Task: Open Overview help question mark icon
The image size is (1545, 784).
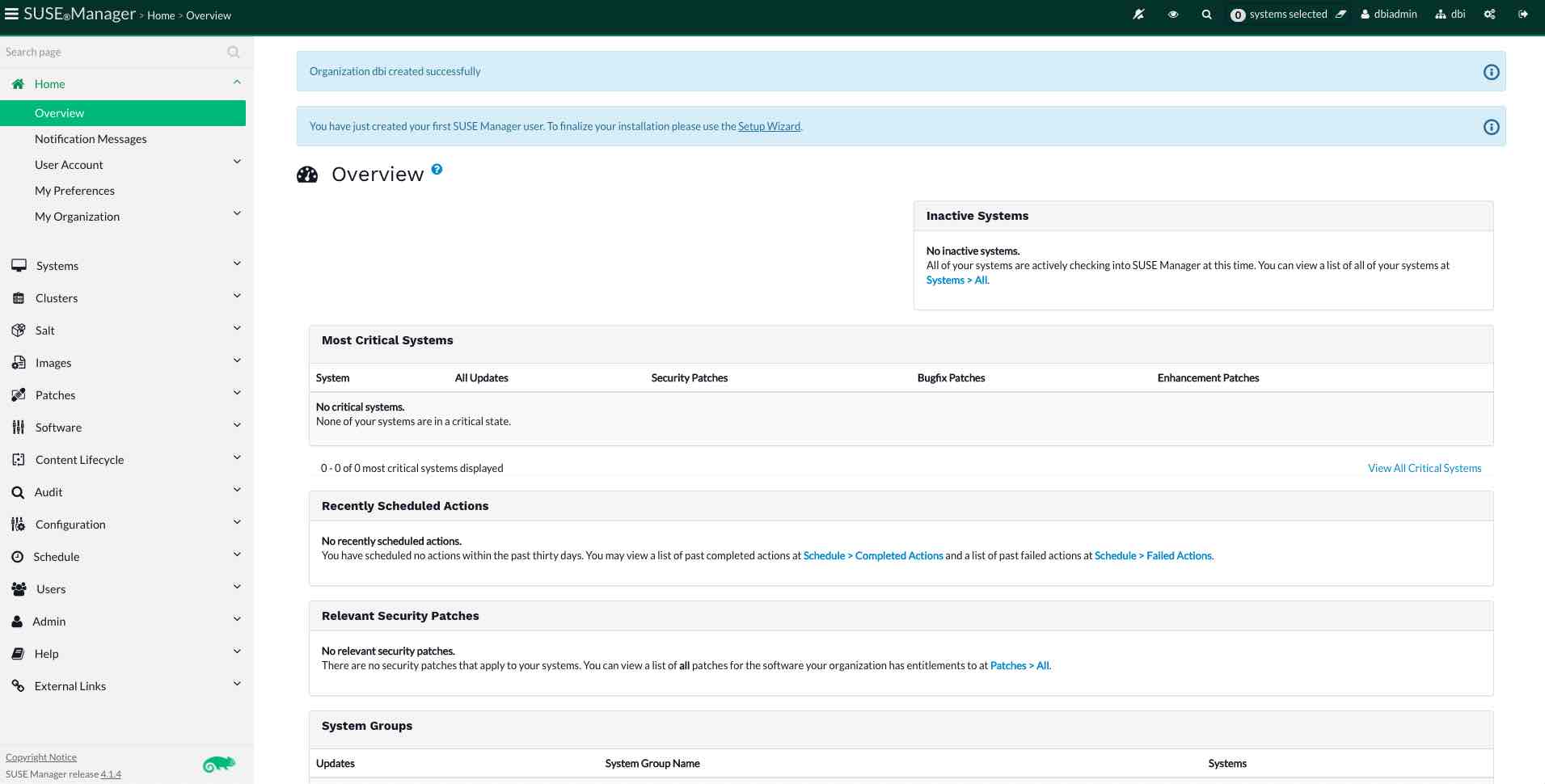Action: 437,169
